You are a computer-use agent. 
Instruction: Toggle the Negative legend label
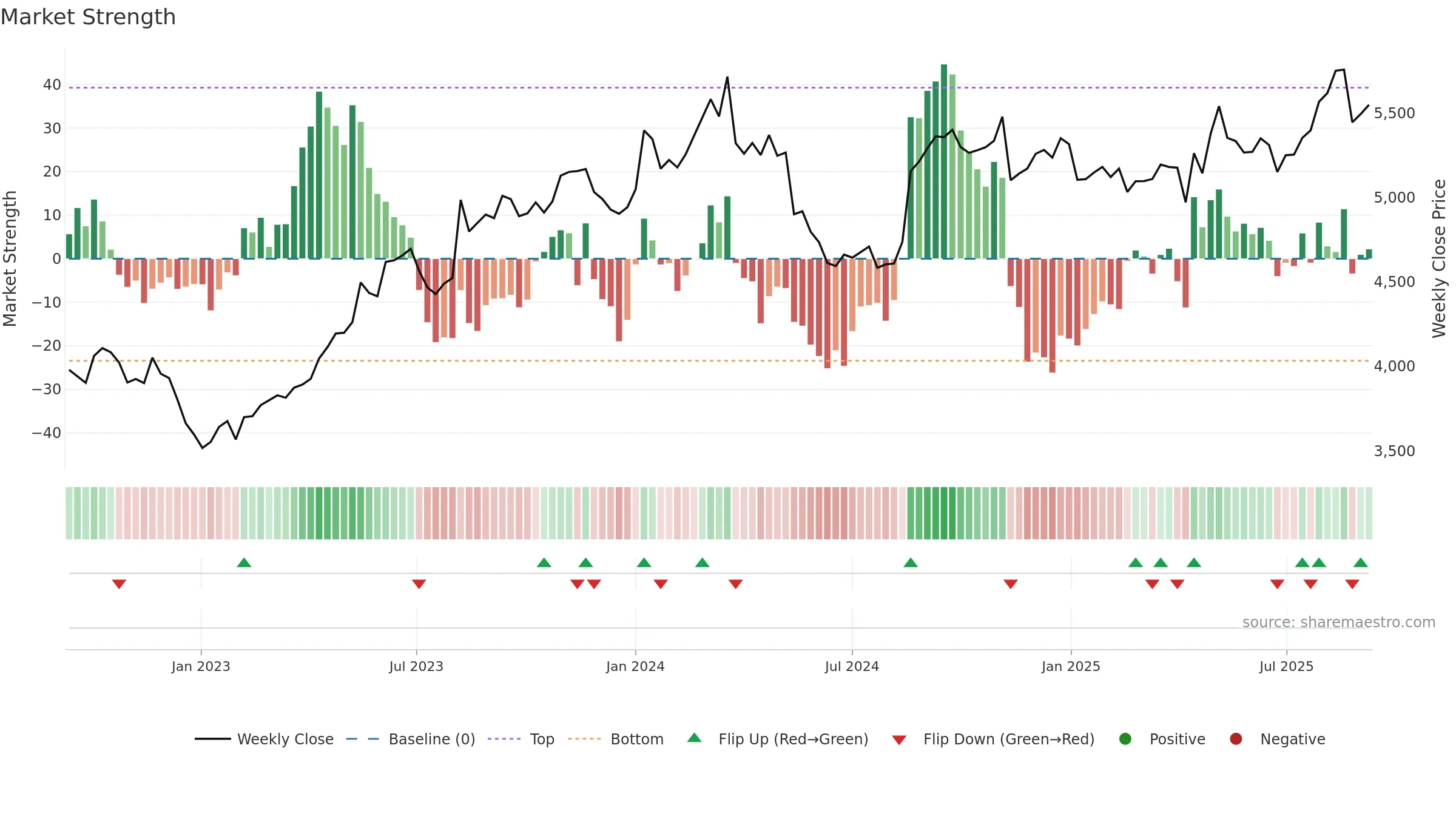1293,739
